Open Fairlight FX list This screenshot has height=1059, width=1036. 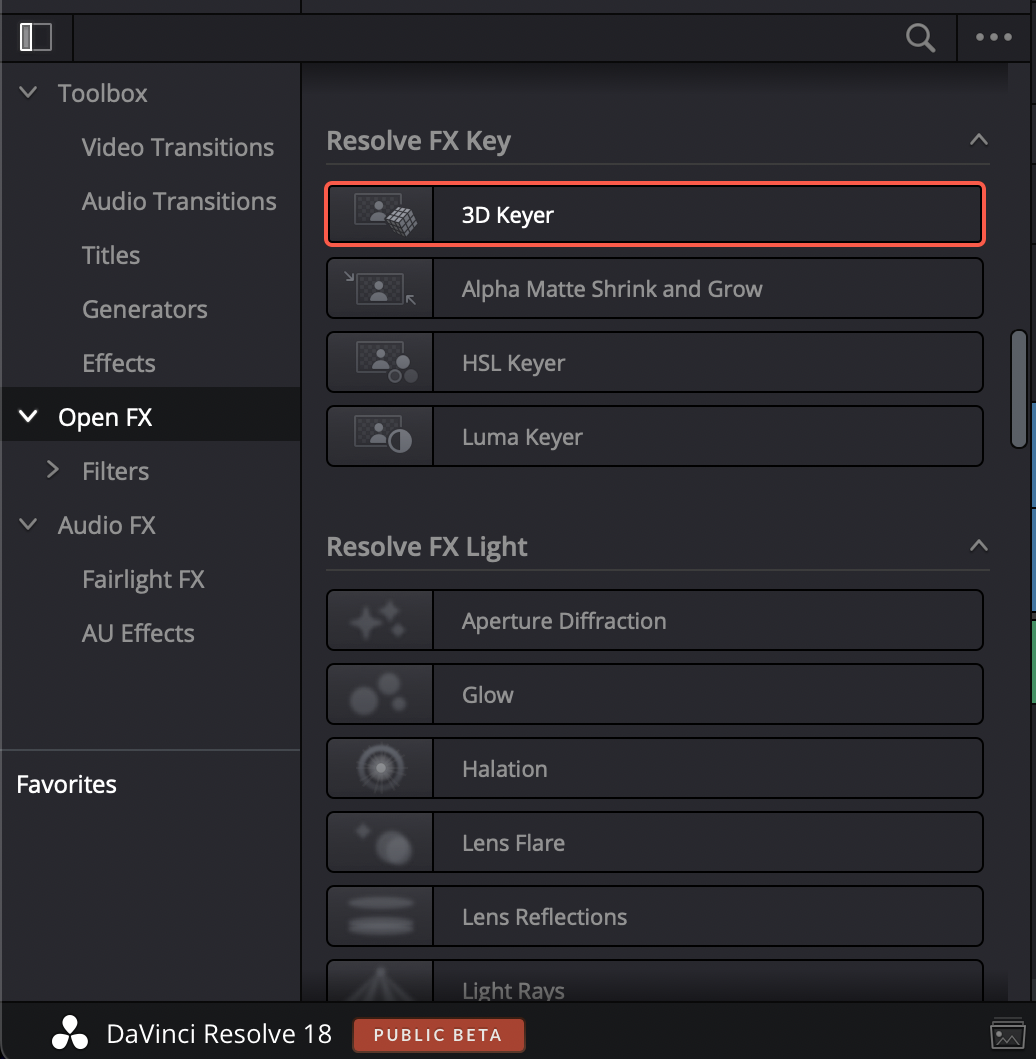click(x=143, y=579)
